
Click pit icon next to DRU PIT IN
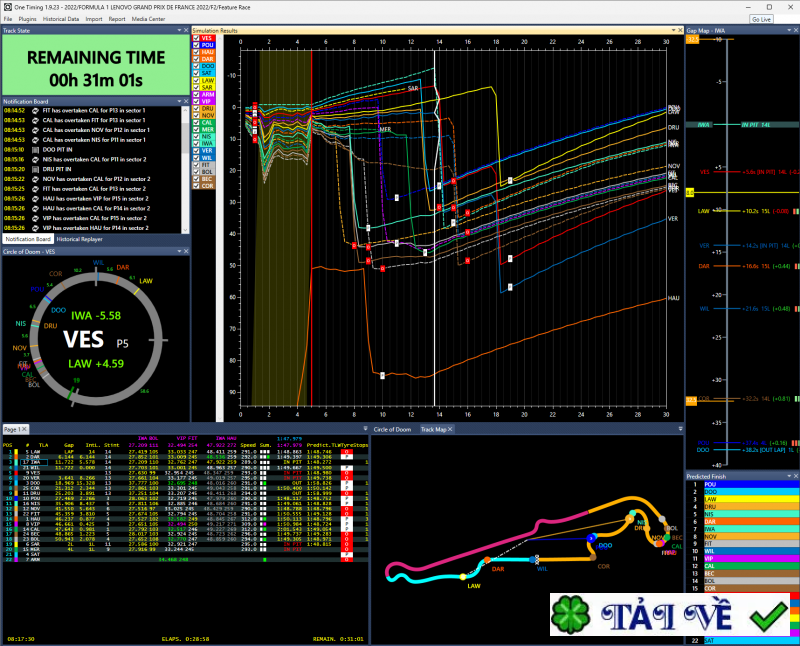click(x=36, y=169)
